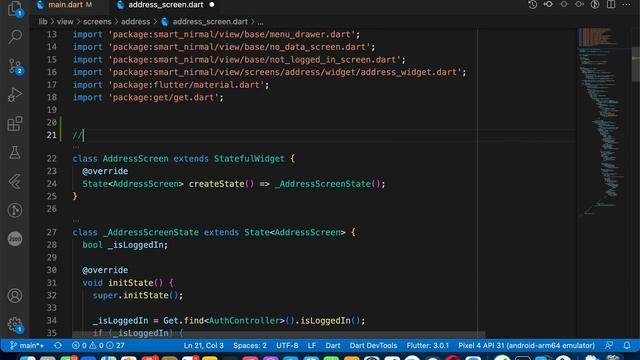Open the Git Graph circular icon in activity bar
This screenshot has height=360, width=640.
point(15,210)
